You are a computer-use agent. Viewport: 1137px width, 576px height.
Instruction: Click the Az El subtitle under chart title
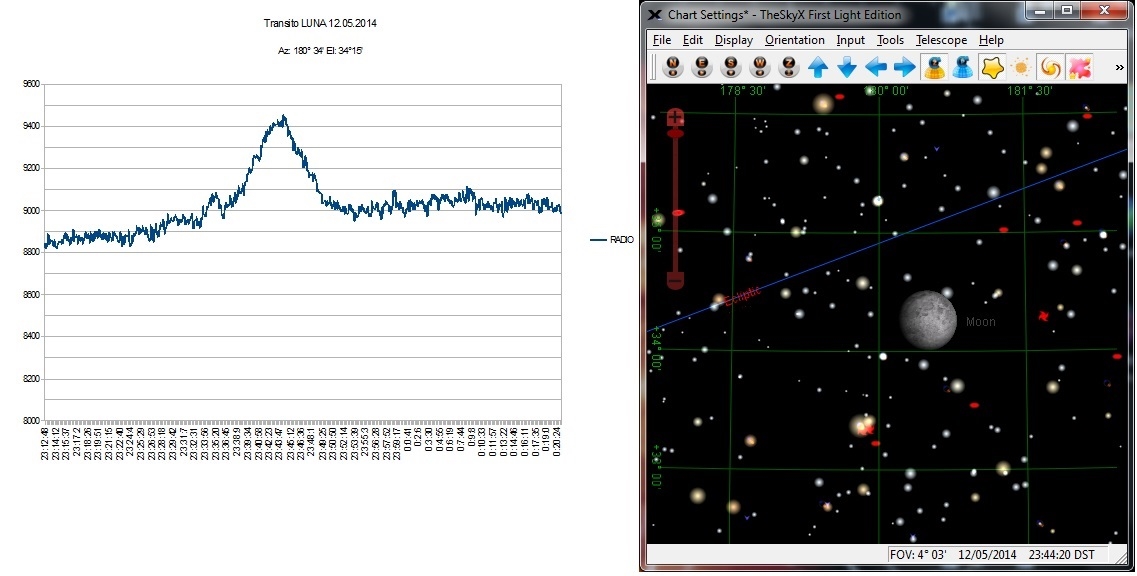pos(320,51)
